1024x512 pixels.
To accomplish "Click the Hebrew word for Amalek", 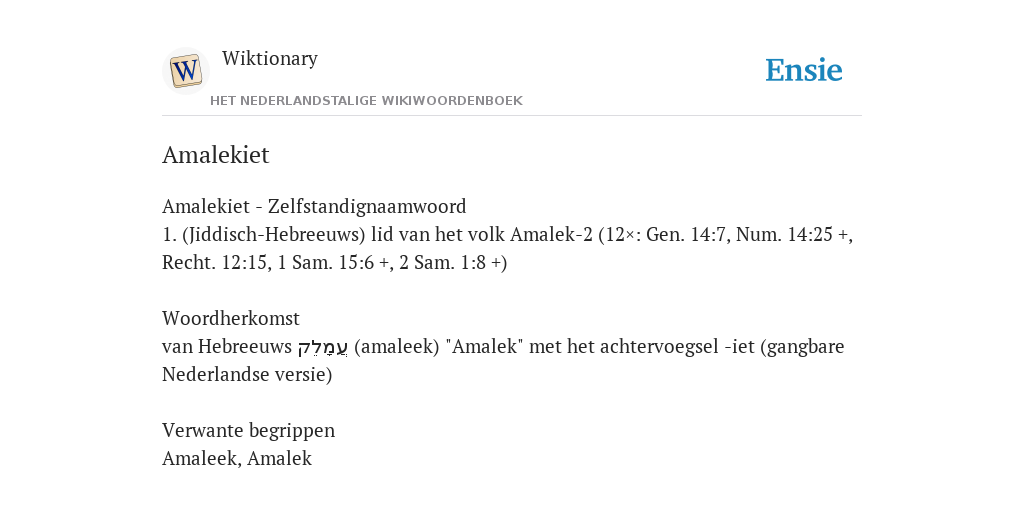I will [x=323, y=347].
